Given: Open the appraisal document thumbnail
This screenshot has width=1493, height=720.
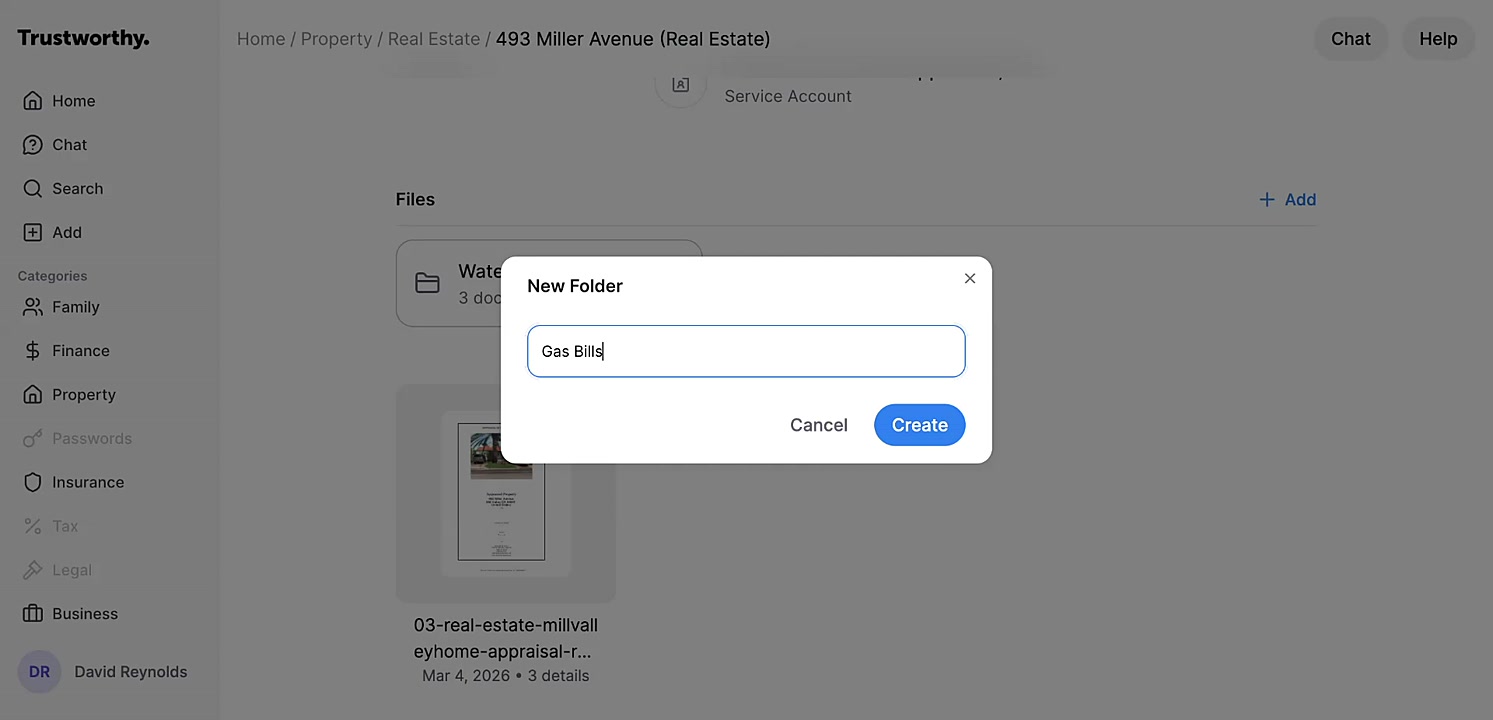Looking at the screenshot, I should 506,493.
